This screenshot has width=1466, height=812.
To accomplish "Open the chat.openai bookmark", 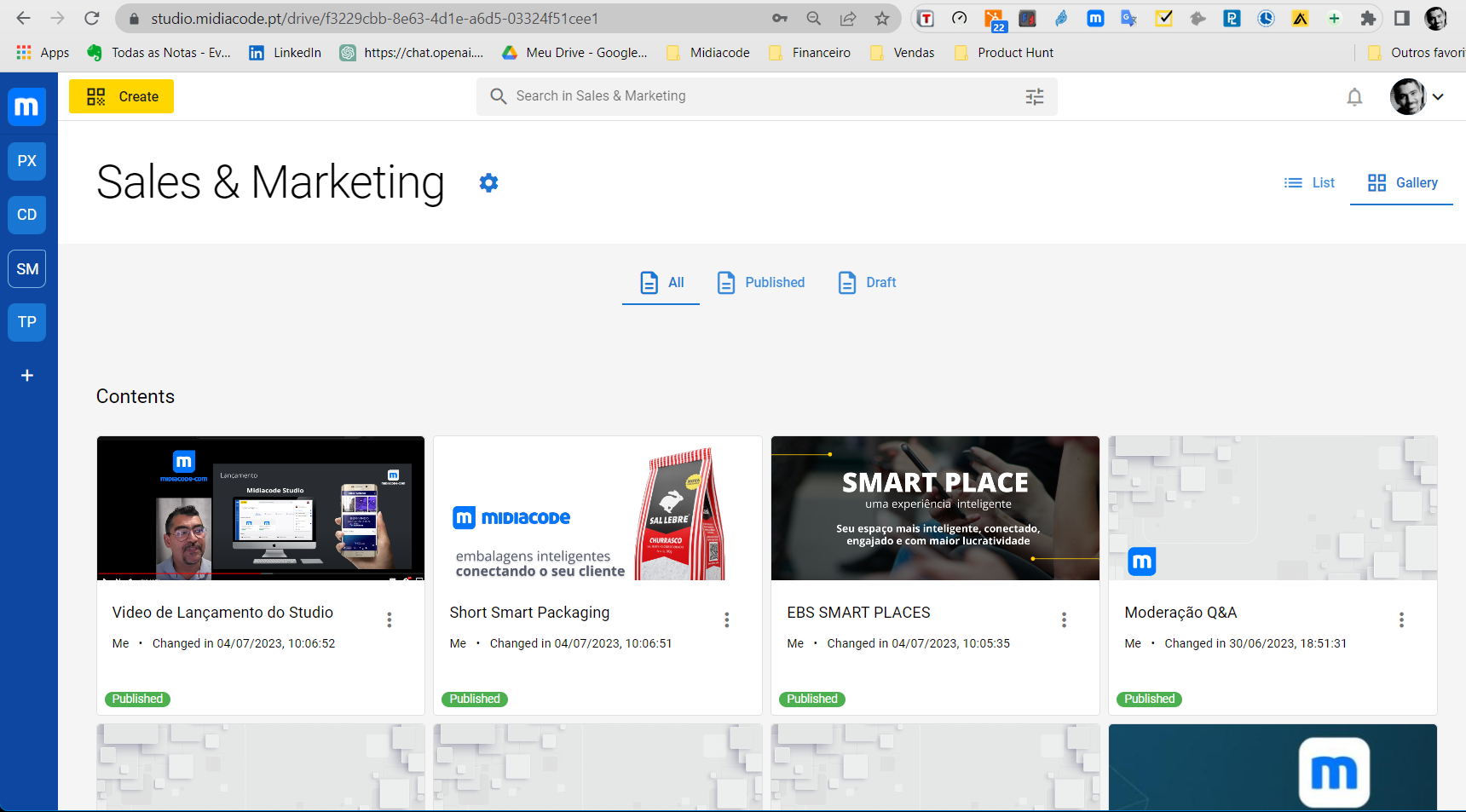I will click(412, 53).
